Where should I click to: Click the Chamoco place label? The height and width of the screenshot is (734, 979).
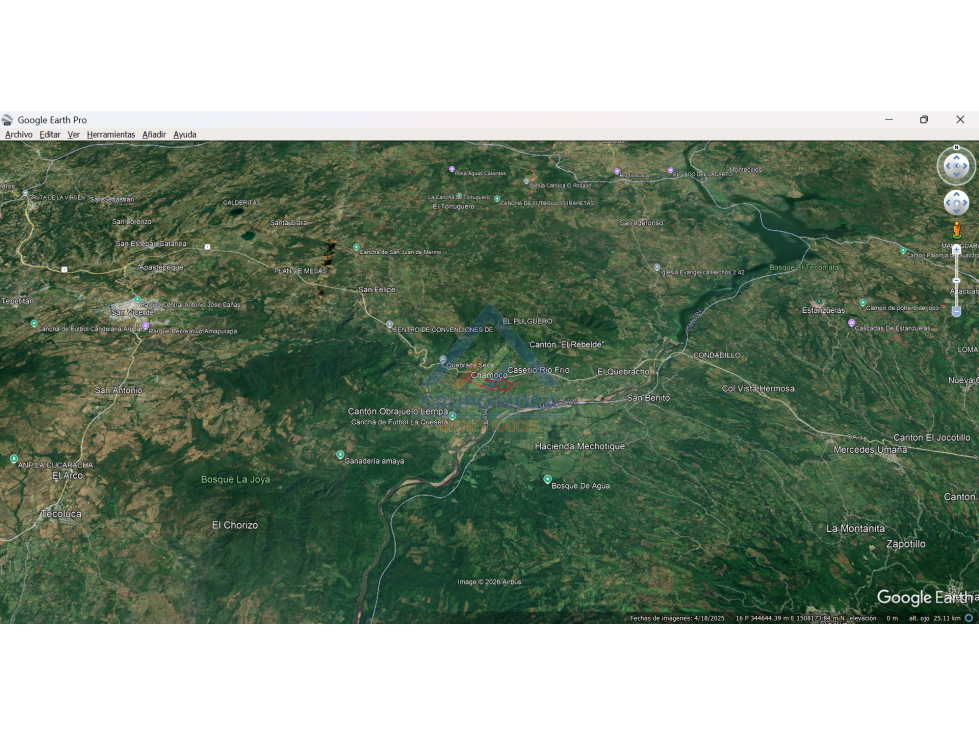click(489, 374)
